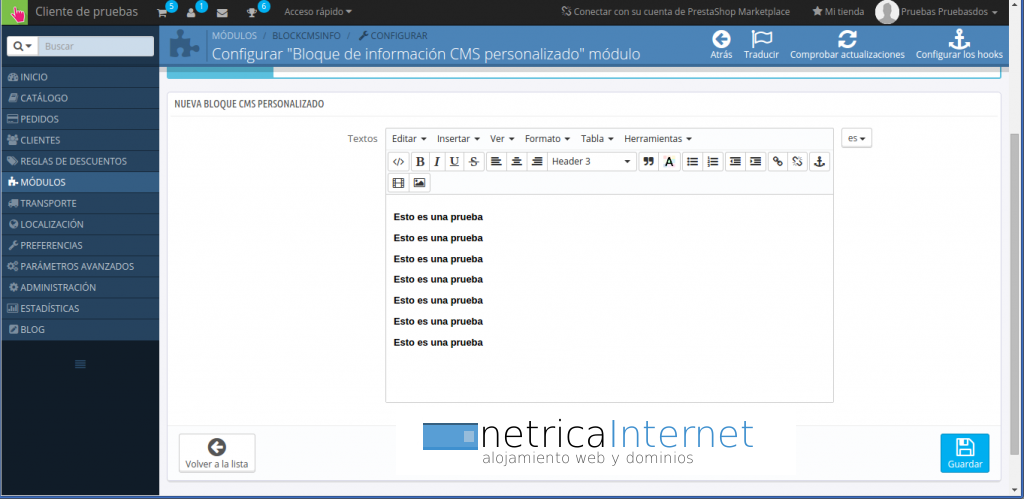Expand Acceso rápido dropdown
Screen dimensions: 1024x499
[318, 12]
